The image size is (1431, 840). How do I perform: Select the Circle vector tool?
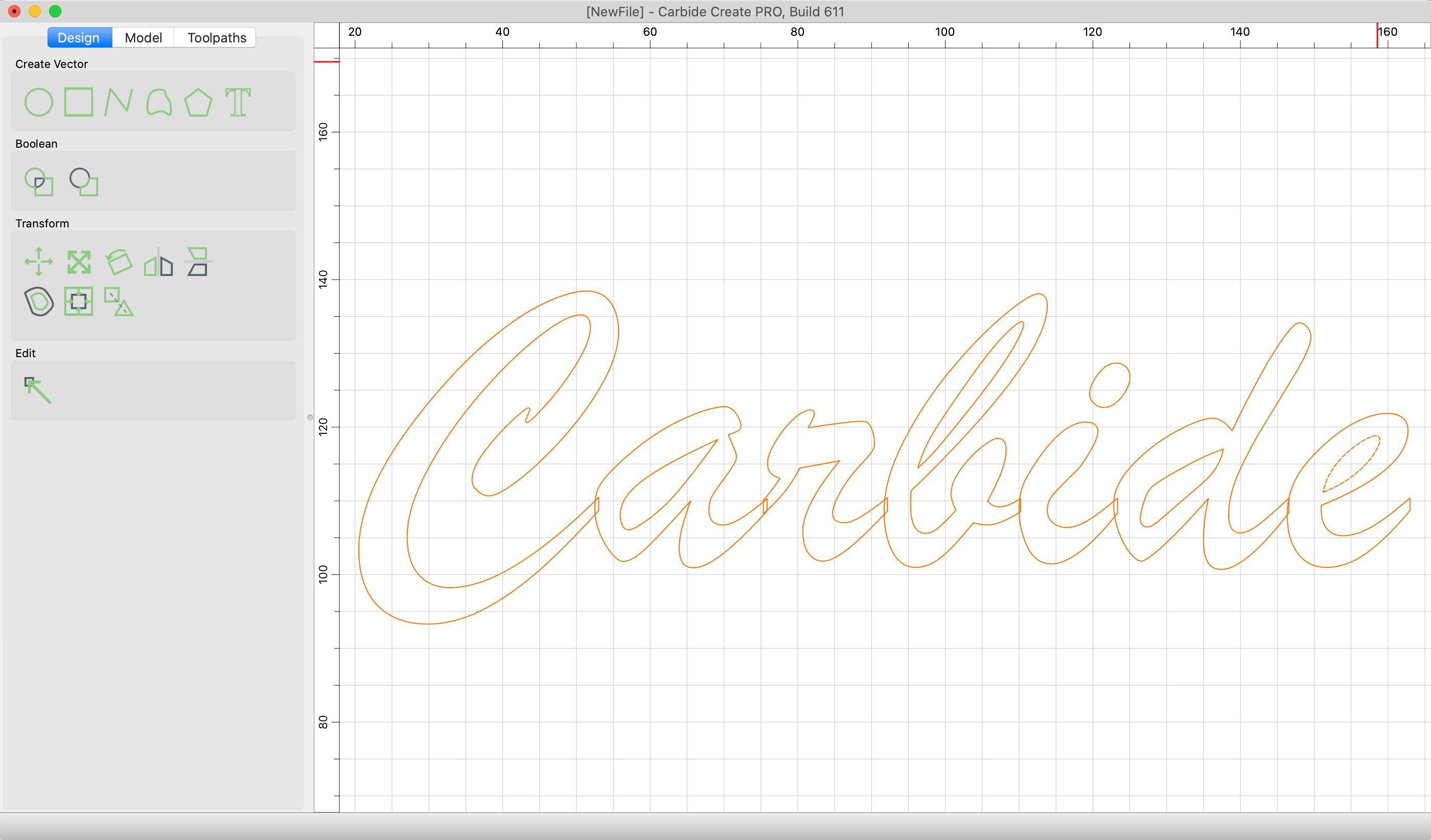39,103
